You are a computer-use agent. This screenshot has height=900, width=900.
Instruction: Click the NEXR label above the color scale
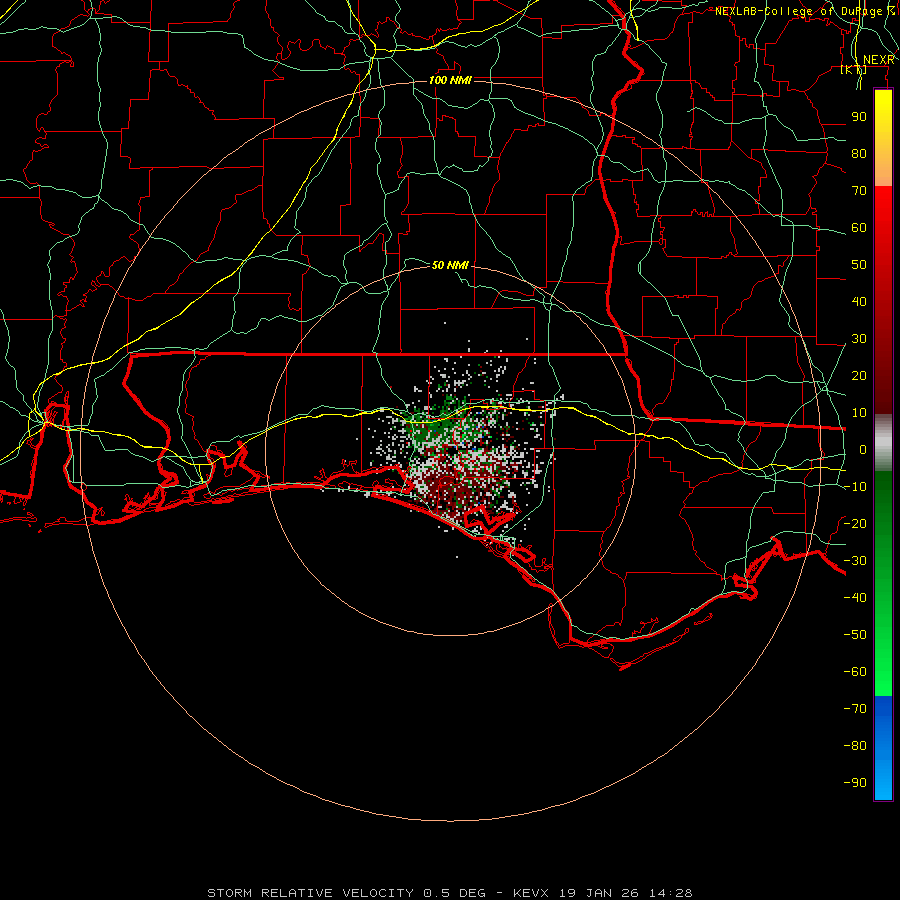(x=878, y=60)
